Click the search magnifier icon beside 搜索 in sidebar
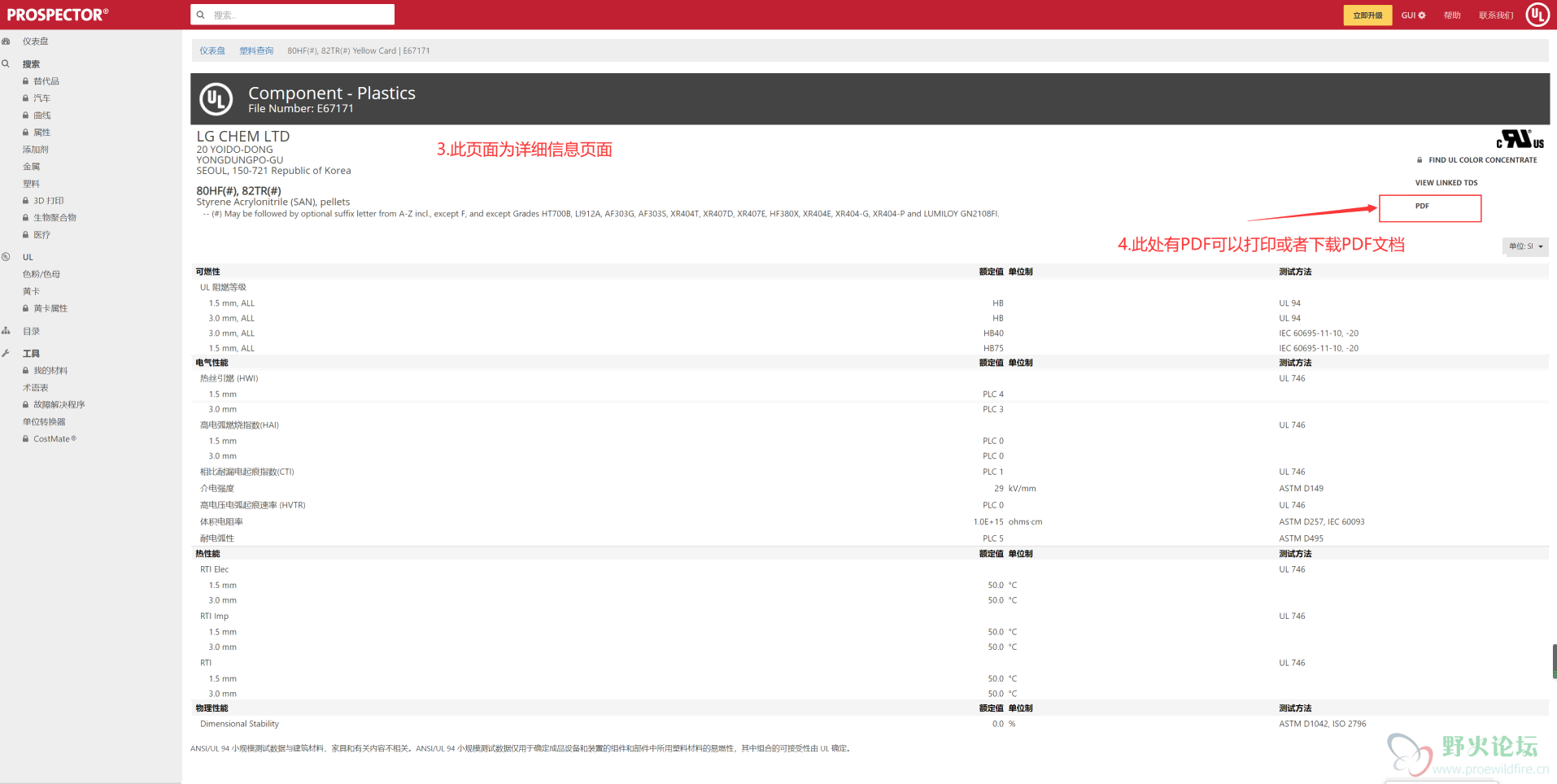1557x784 pixels. (7, 64)
